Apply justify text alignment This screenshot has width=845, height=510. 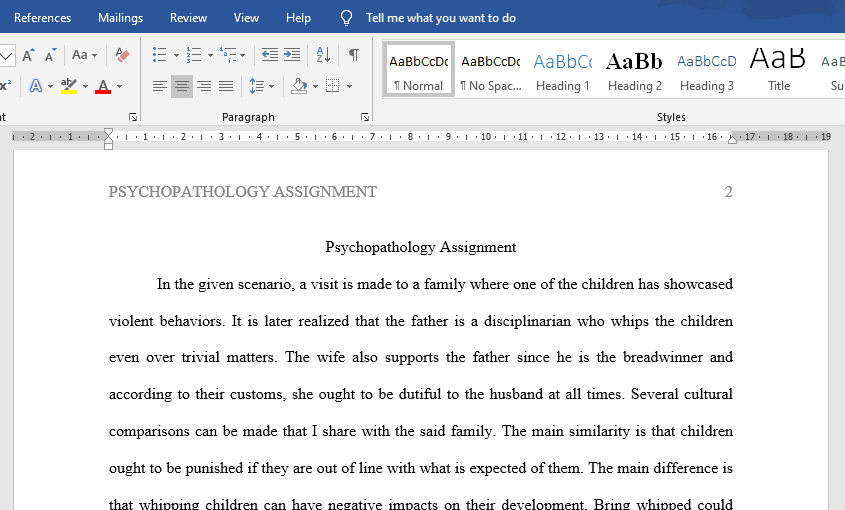pos(226,87)
